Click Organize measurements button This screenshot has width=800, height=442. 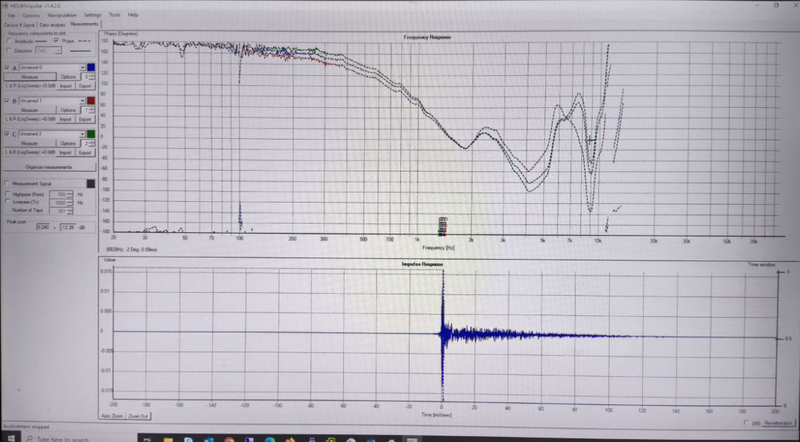point(49,167)
